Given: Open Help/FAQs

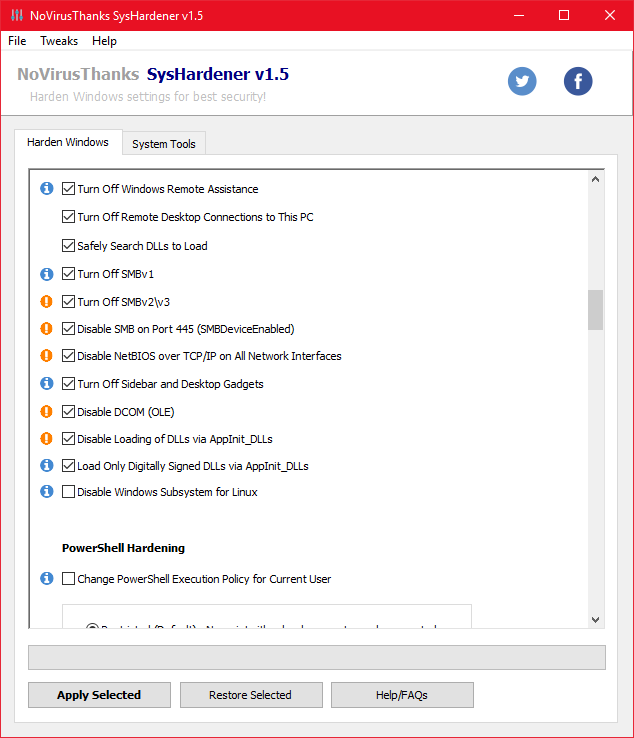Looking at the screenshot, I should tap(402, 695).
